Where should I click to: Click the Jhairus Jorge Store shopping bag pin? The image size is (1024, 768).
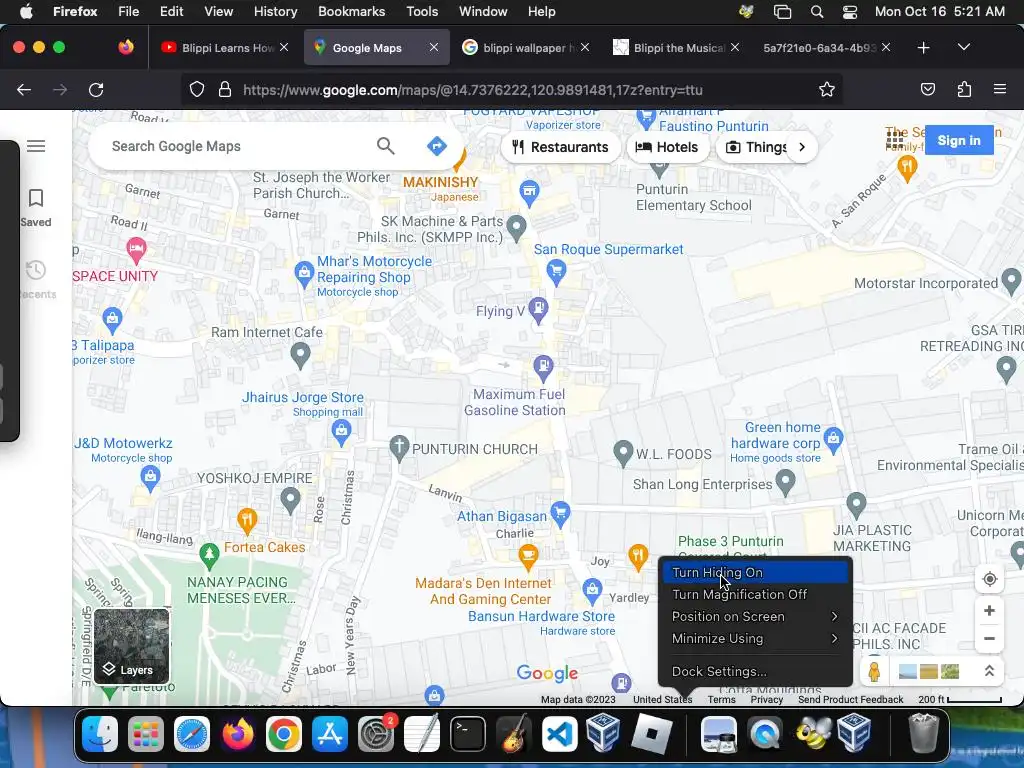click(341, 432)
